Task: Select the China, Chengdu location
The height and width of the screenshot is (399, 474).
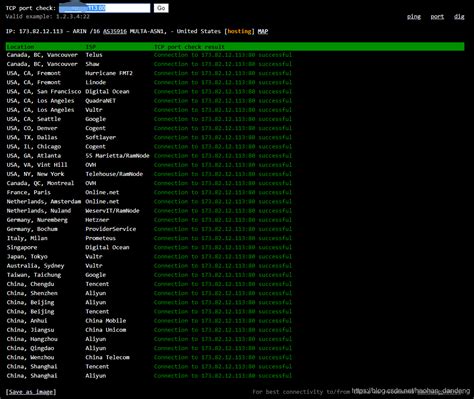Action: point(30,284)
